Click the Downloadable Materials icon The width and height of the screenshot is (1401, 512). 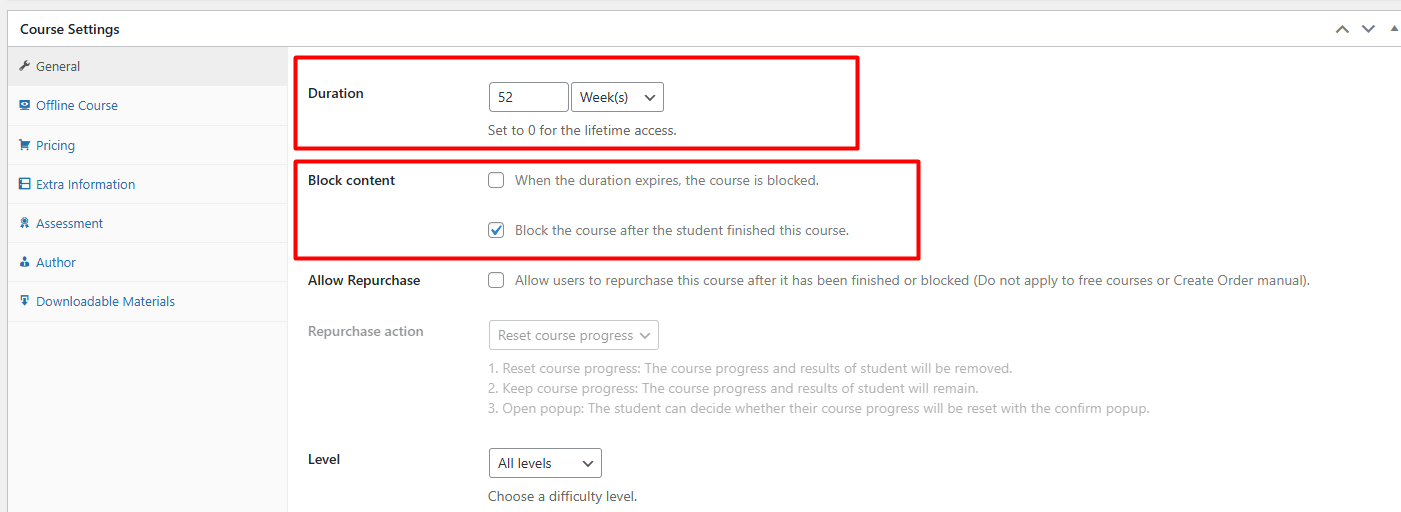[x=25, y=301]
